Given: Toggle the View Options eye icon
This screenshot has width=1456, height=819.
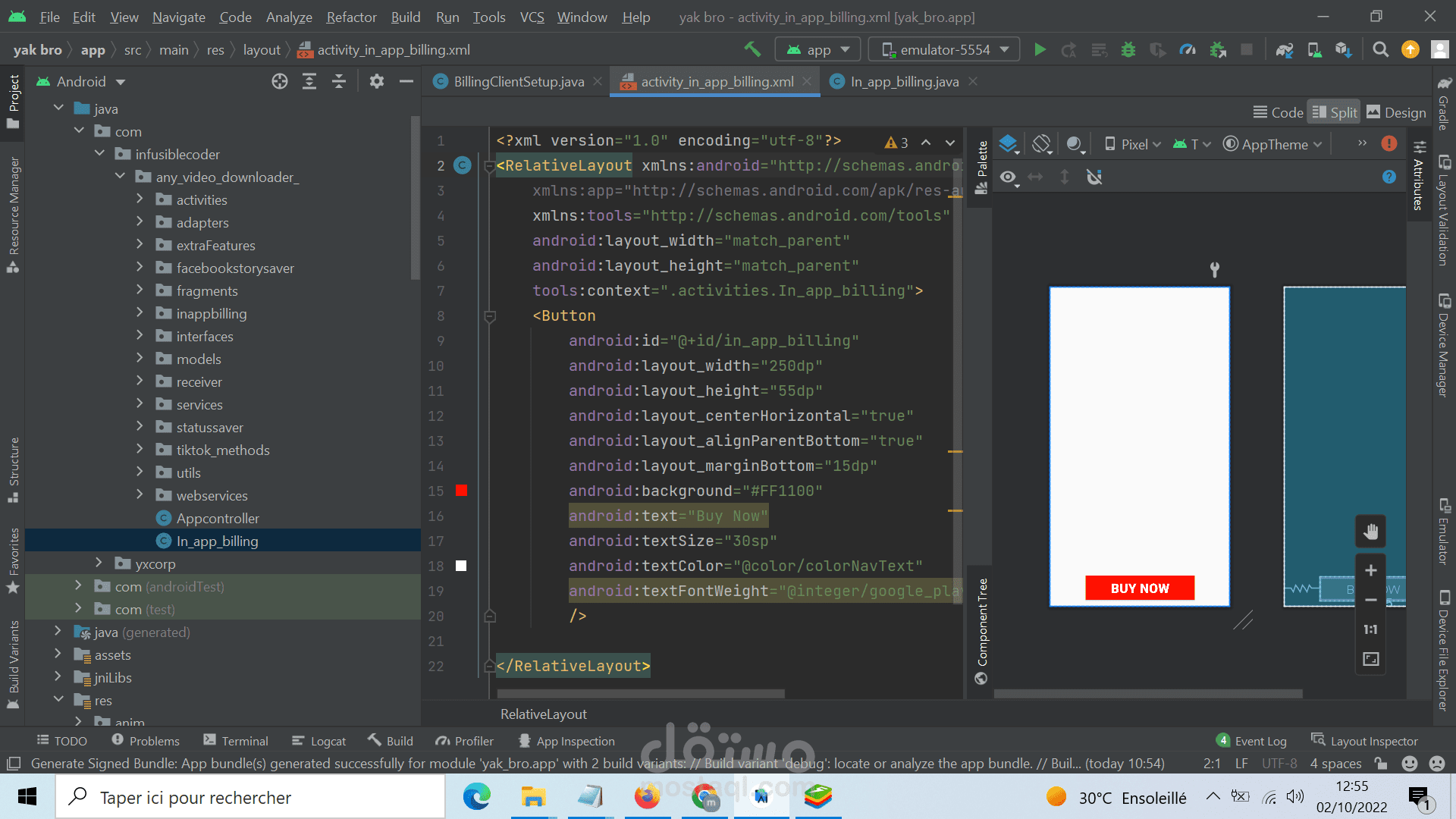Looking at the screenshot, I should (1008, 177).
